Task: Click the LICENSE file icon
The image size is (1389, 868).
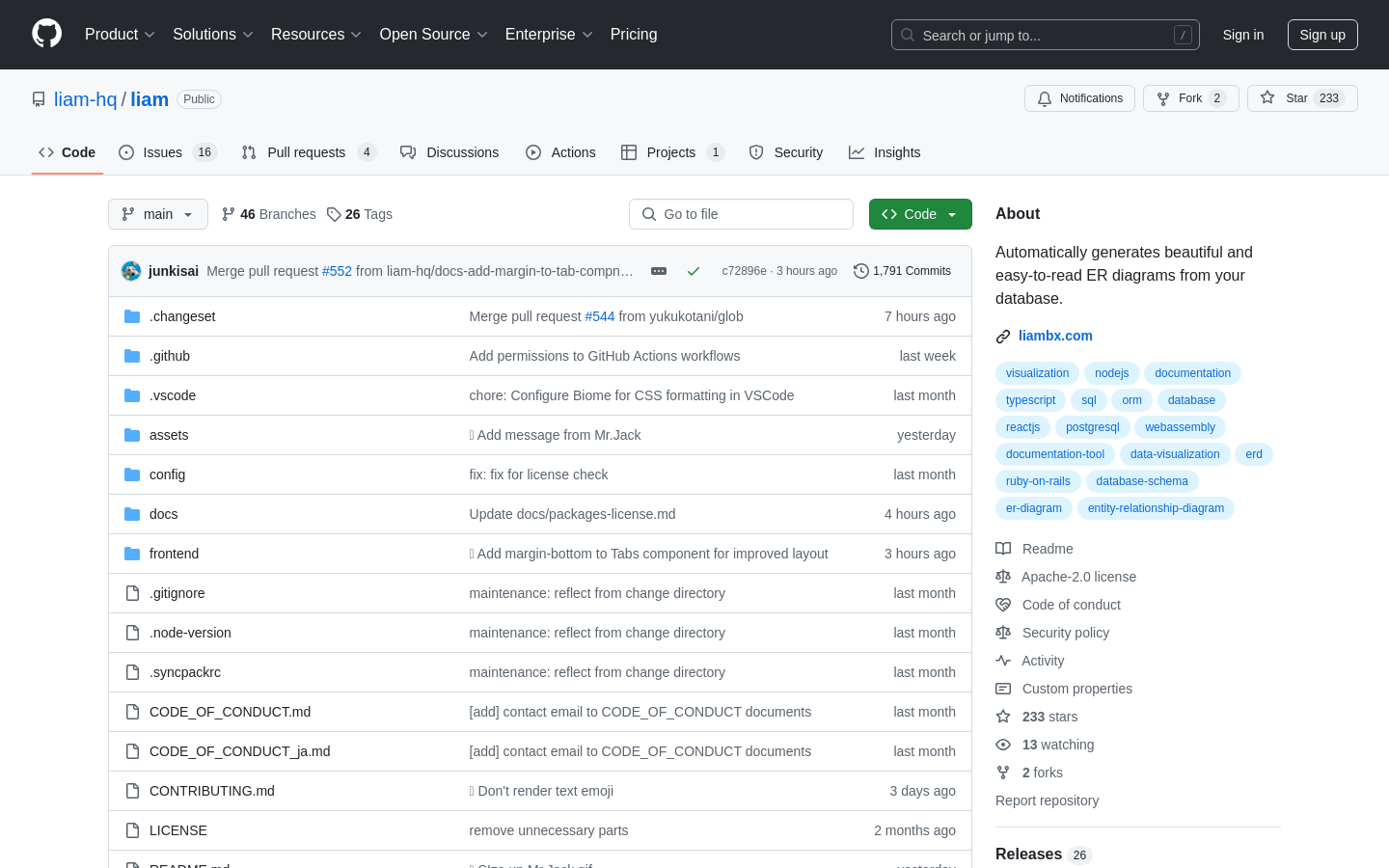Action: pos(132,830)
